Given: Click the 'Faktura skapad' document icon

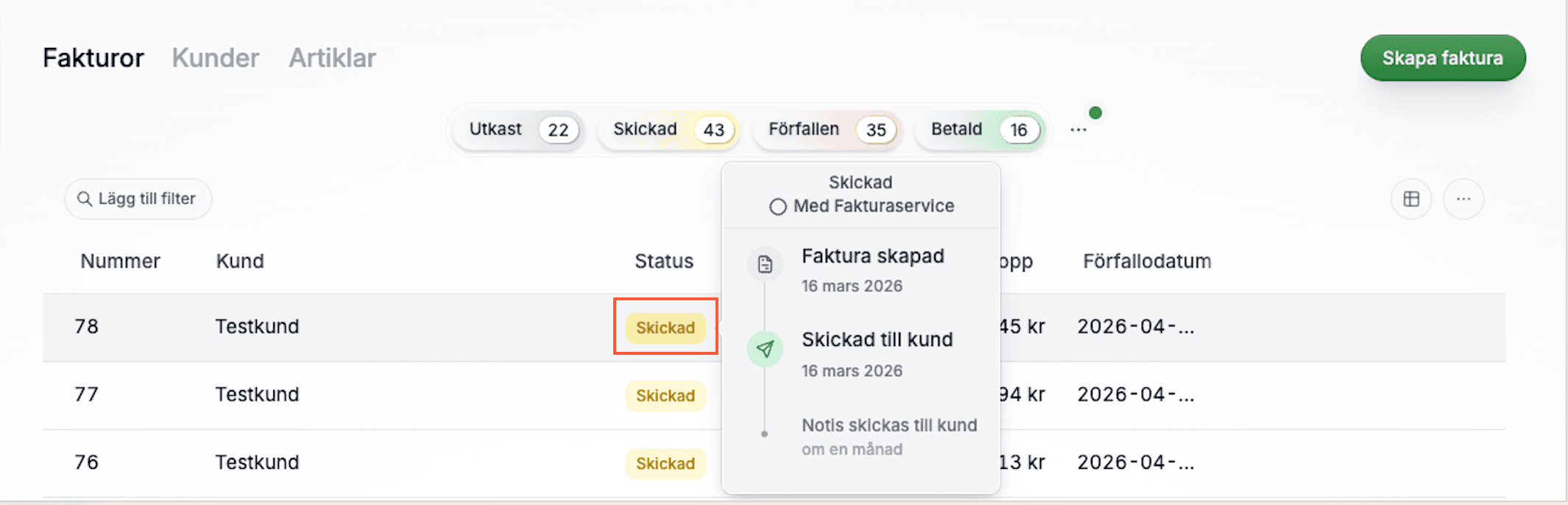Looking at the screenshot, I should [x=765, y=264].
